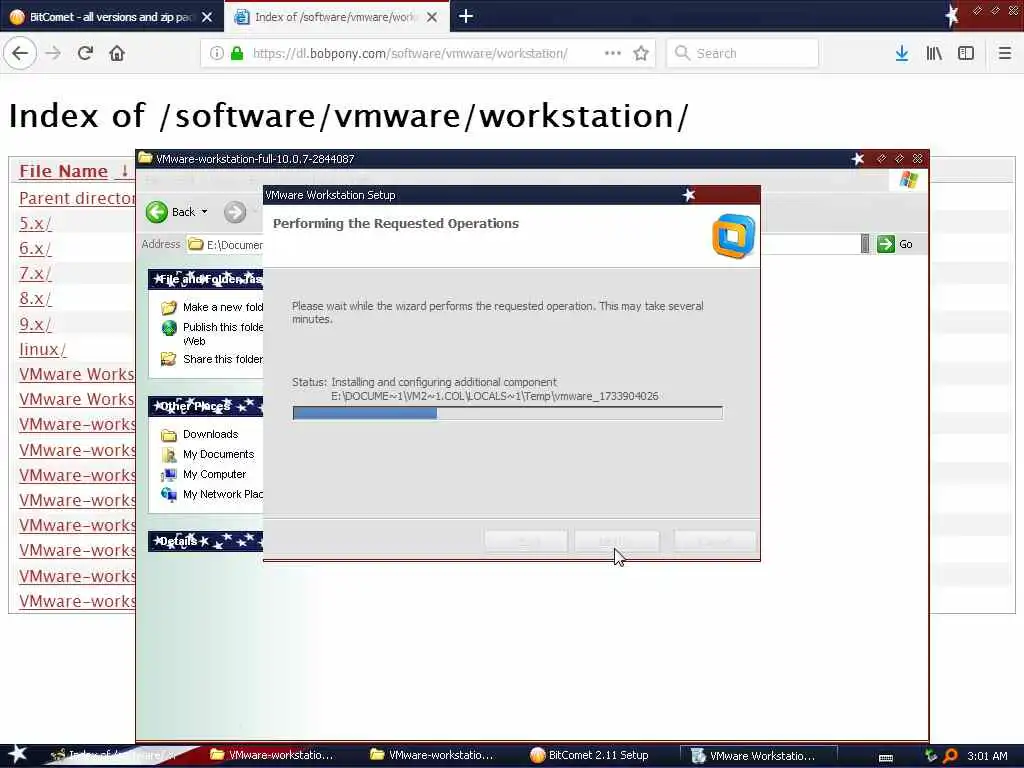Toggle Firefox sidebar icon

coord(966,53)
